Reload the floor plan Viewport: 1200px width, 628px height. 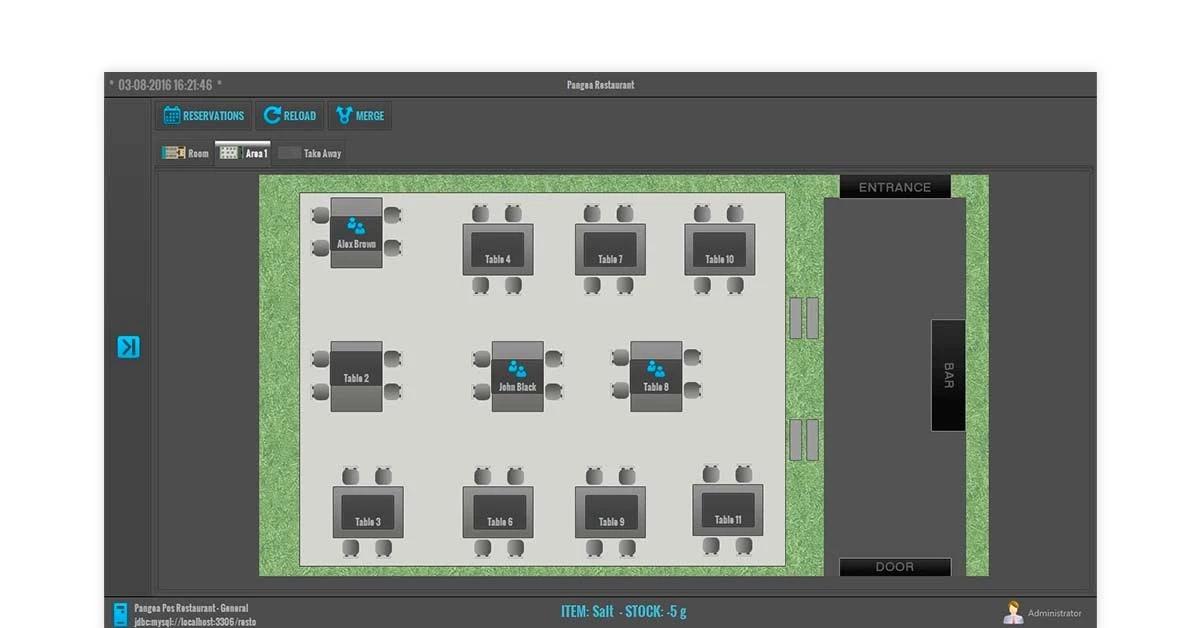click(290, 116)
